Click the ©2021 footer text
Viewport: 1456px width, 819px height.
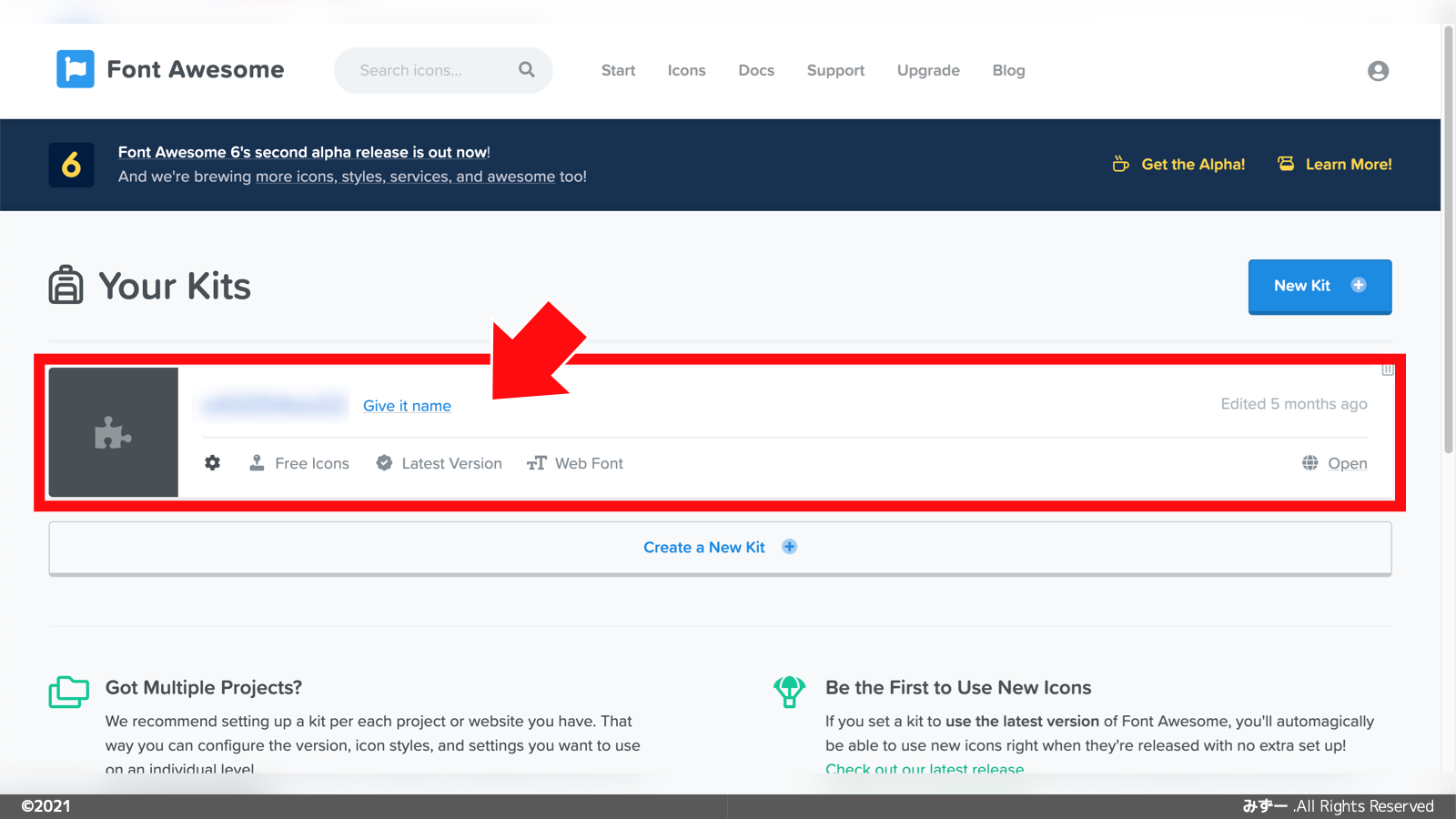point(45,806)
